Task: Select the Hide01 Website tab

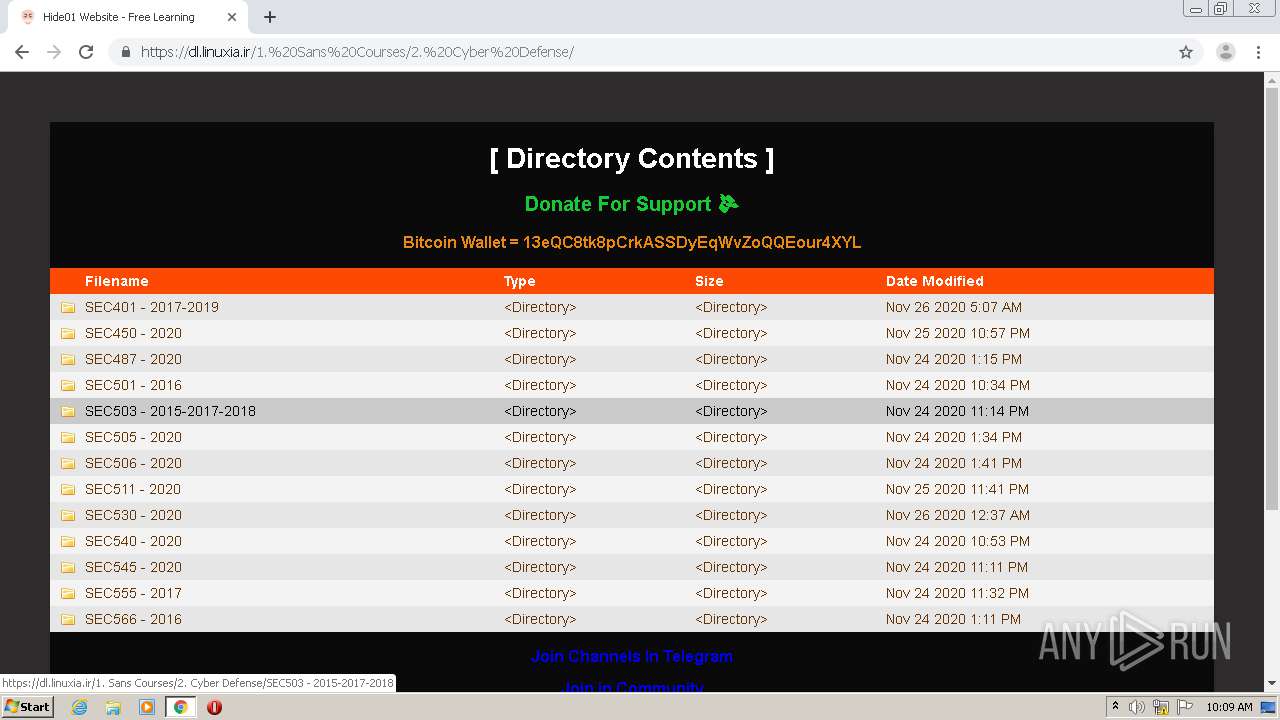Action: coord(129,17)
